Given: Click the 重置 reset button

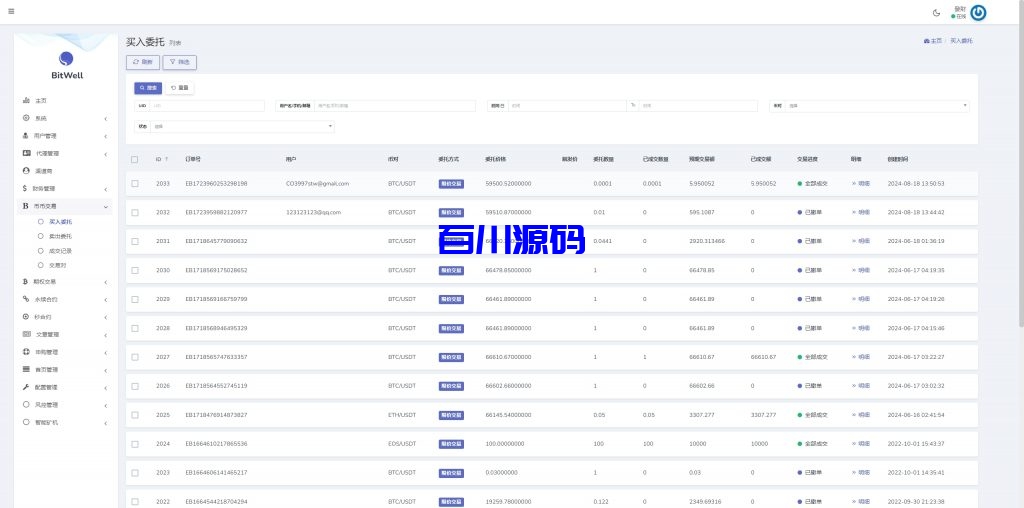Looking at the screenshot, I should 180,87.
